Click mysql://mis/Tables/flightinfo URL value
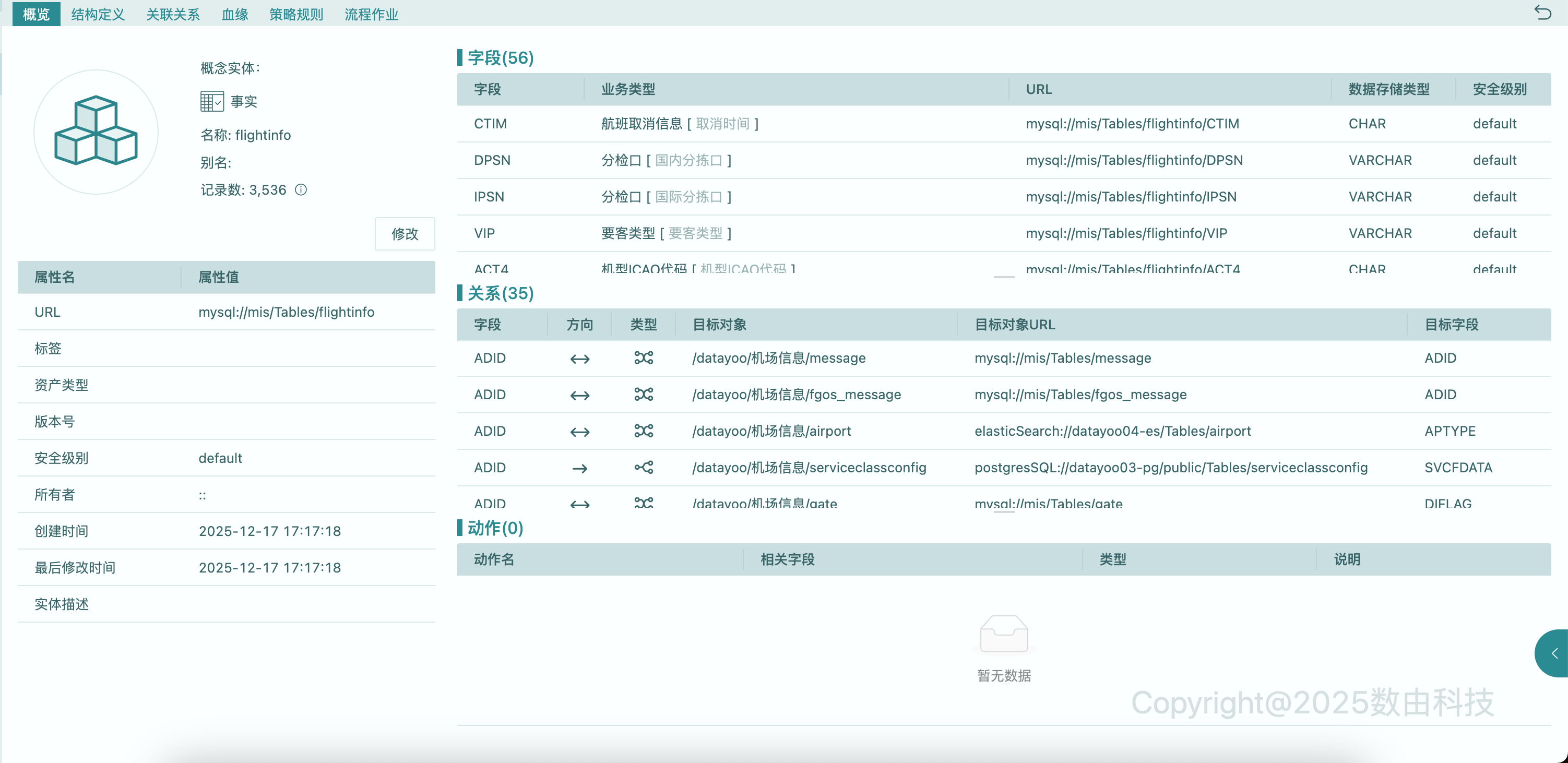 click(x=286, y=312)
